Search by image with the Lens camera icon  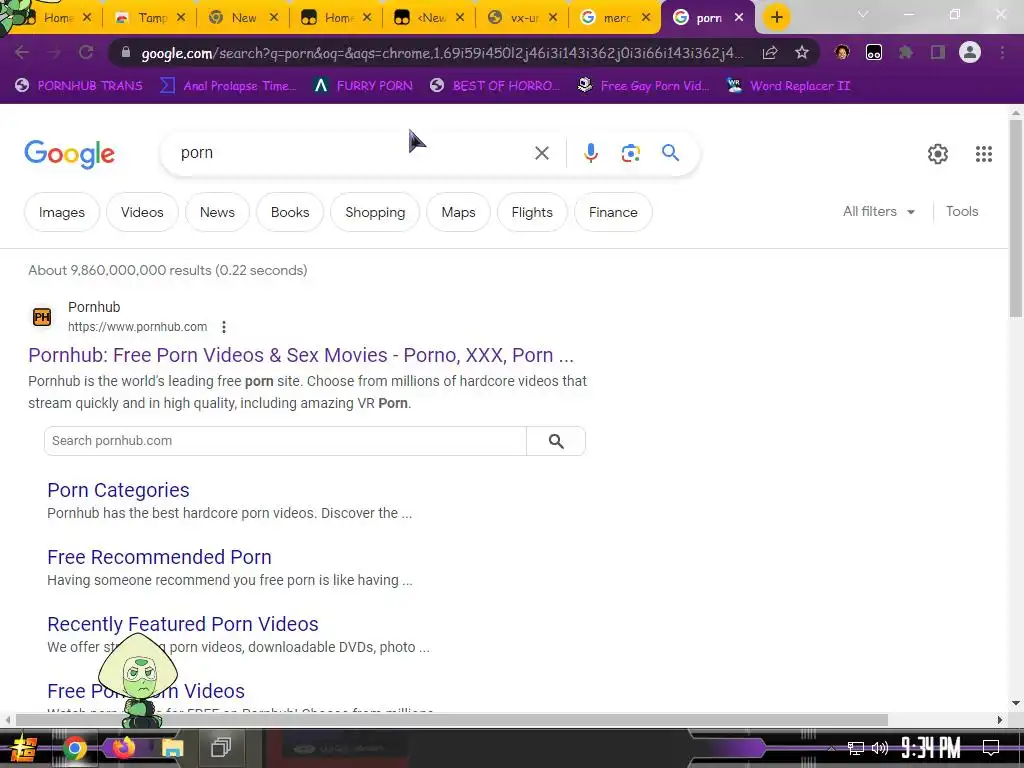tap(631, 153)
